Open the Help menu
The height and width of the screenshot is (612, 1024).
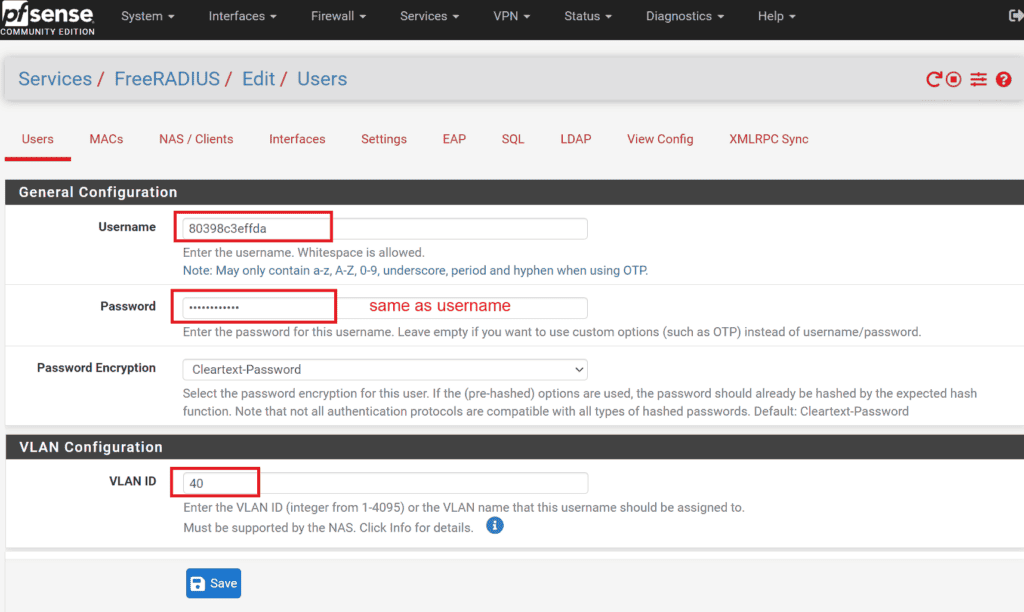pos(776,16)
